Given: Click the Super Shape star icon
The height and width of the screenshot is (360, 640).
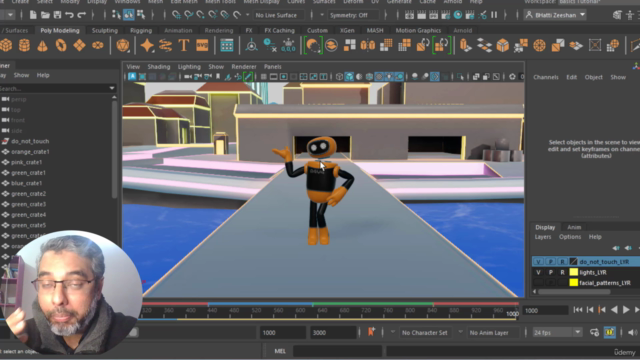Looking at the screenshot, I should pyautogui.click(x=147, y=45).
